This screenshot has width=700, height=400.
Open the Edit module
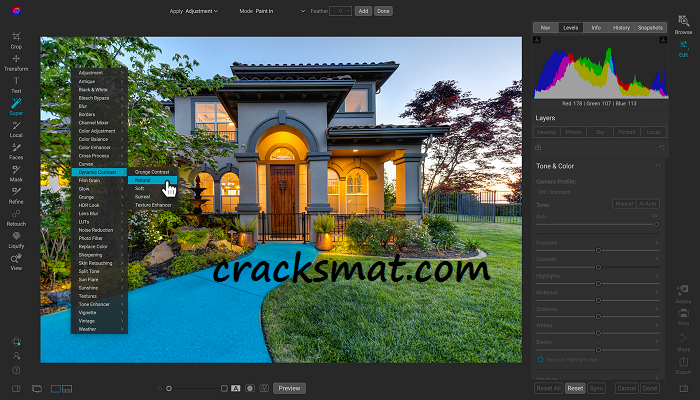(683, 49)
